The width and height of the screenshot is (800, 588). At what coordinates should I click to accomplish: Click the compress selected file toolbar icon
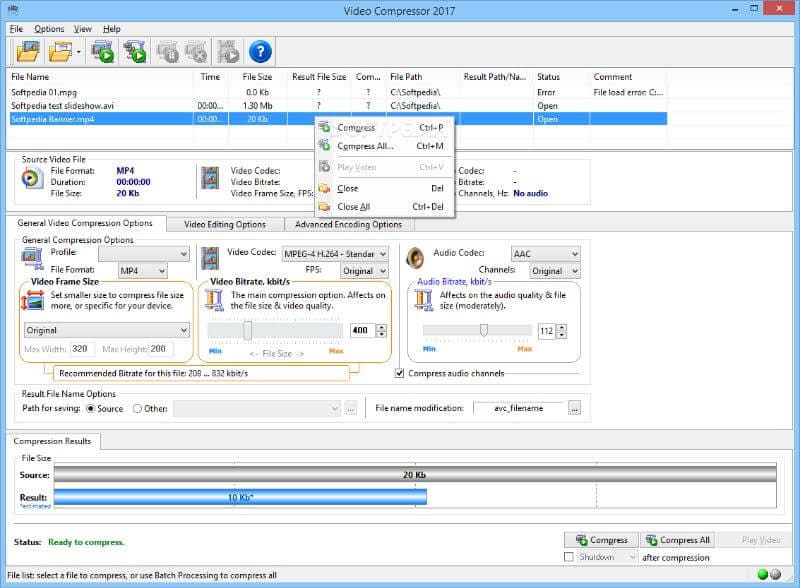click(102, 51)
